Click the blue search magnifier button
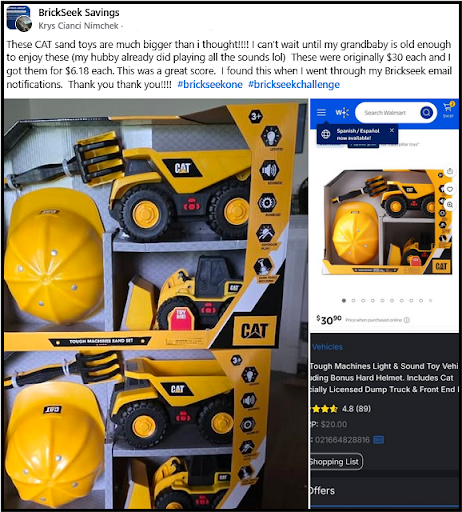The width and height of the screenshot is (462, 512). pos(426,113)
